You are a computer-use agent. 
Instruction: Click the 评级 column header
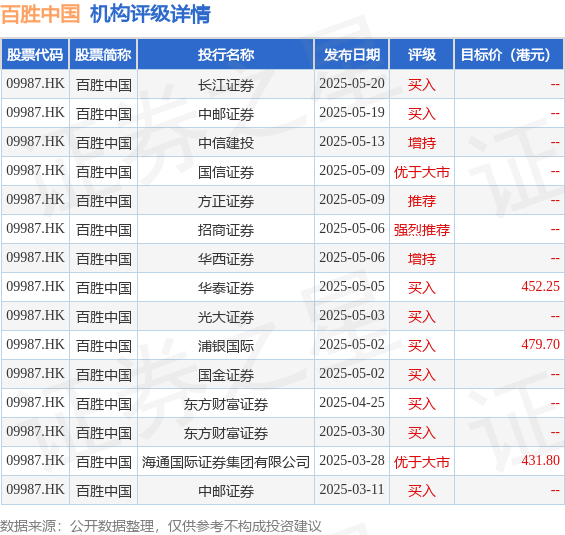422,55
